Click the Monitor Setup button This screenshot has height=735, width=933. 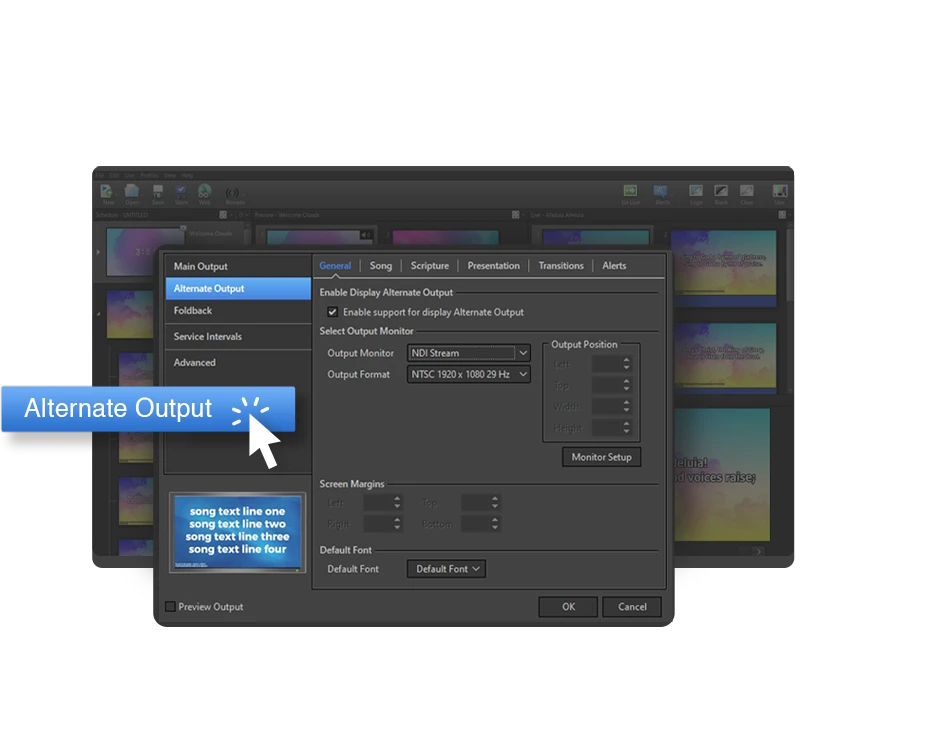602,457
